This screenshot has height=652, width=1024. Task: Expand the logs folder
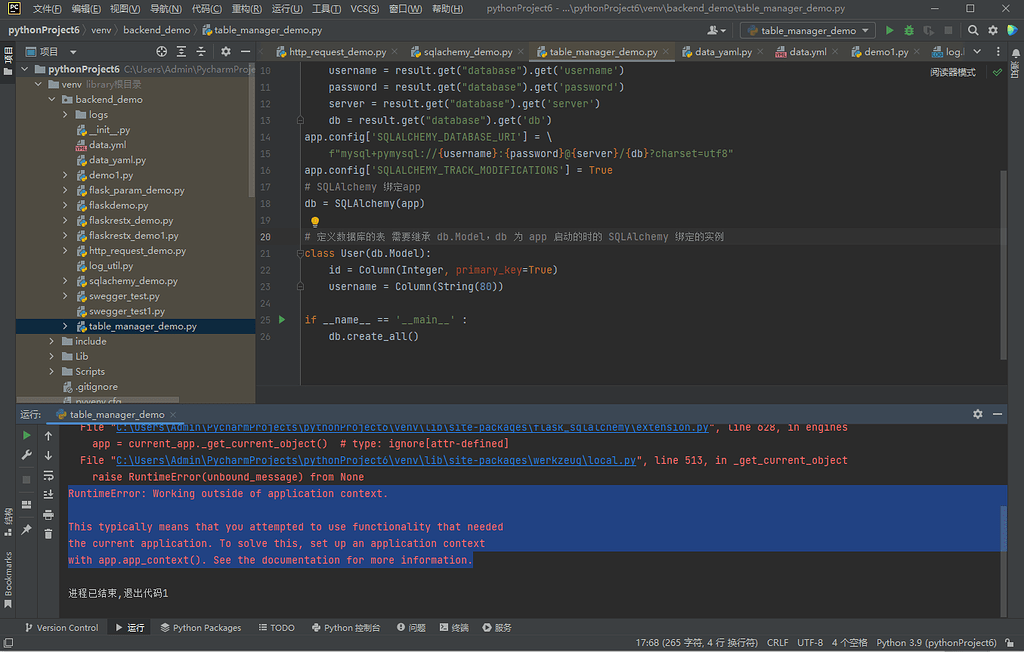click(x=65, y=114)
